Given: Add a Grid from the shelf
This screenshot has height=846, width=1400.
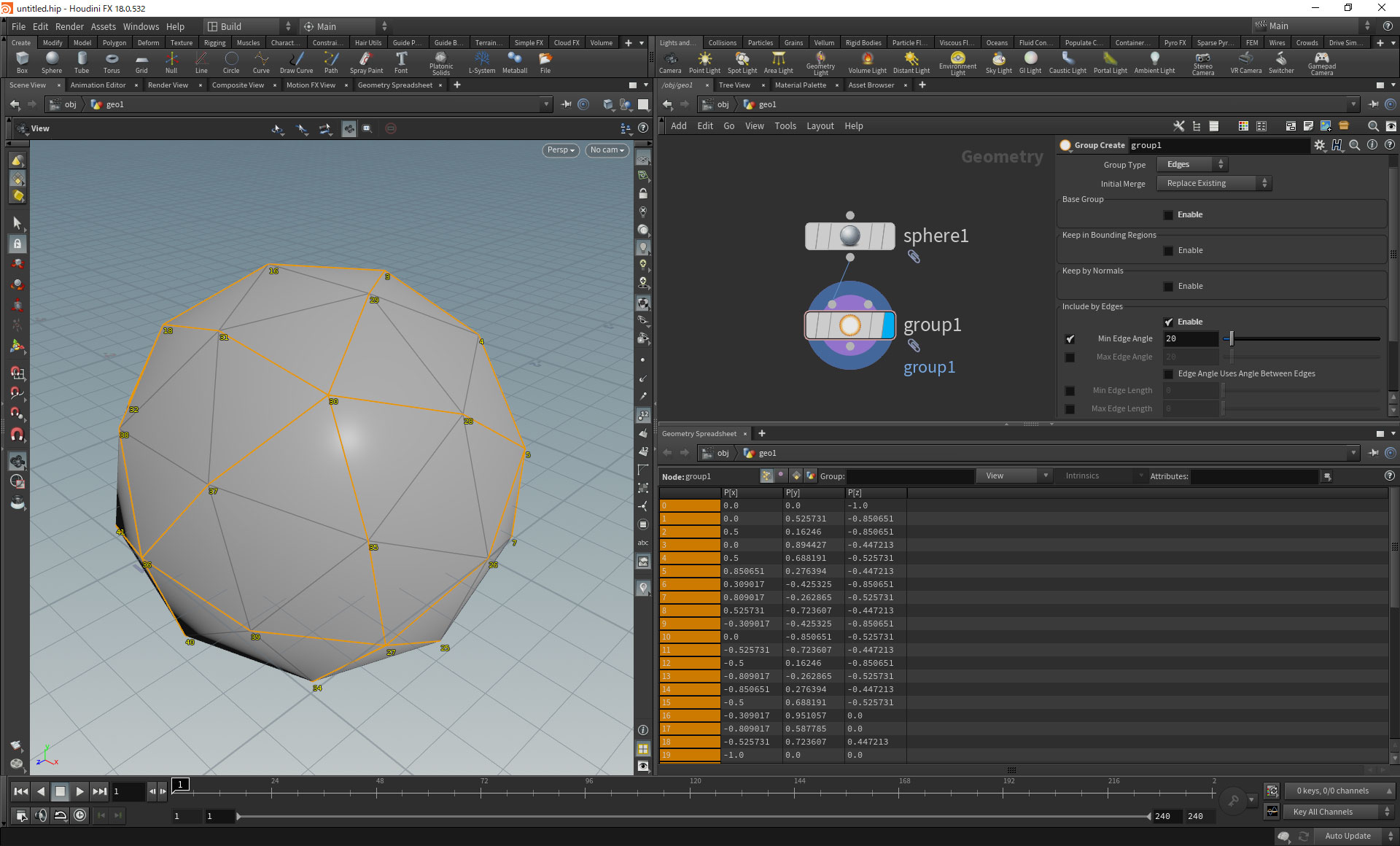Looking at the screenshot, I should tap(141, 62).
